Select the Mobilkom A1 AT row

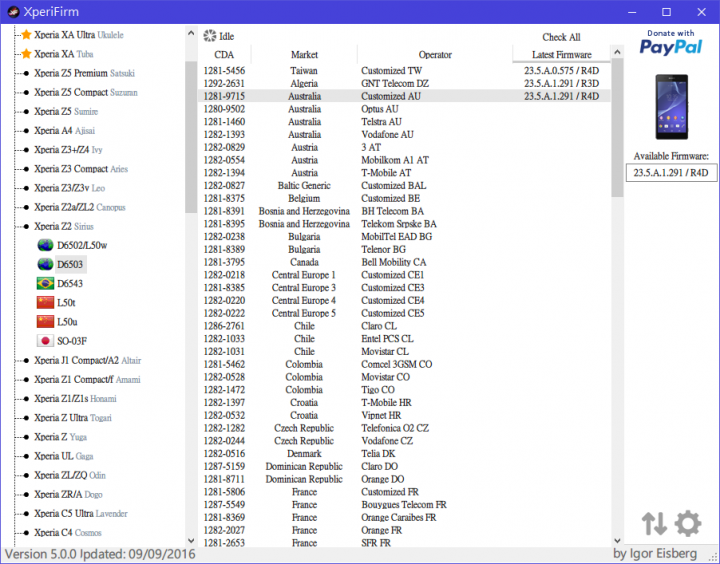[405, 160]
